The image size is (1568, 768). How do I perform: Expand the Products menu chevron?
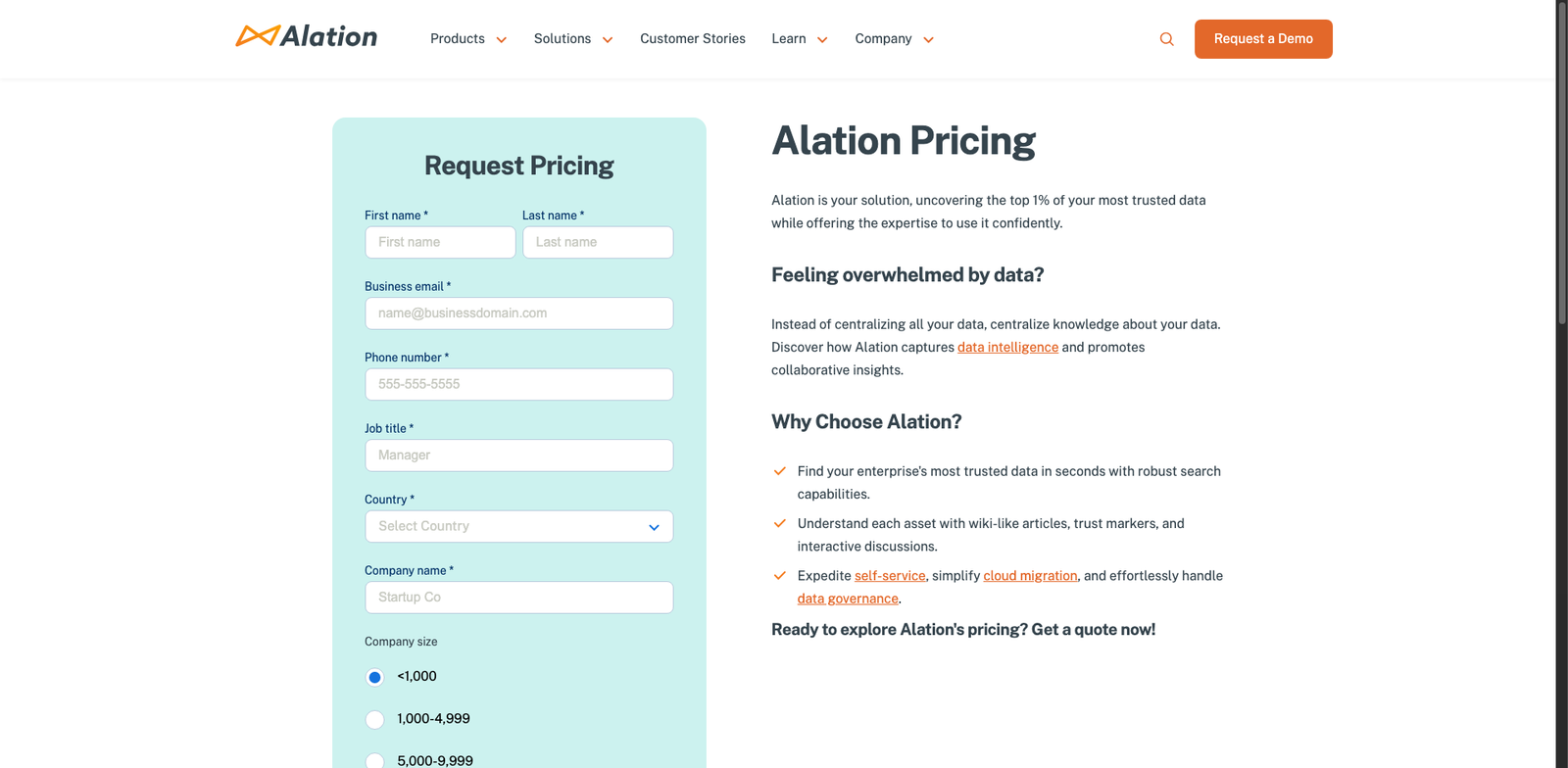coord(502,40)
